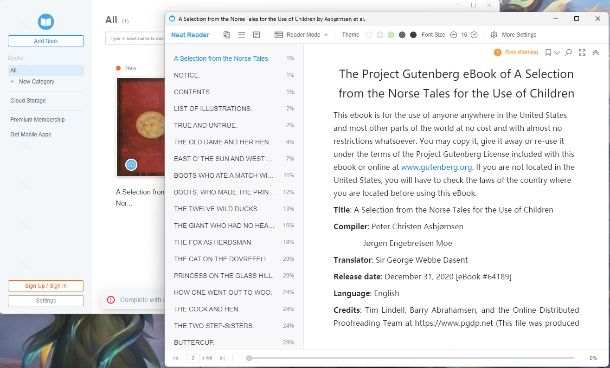Add a bookmark with the bookmark icon
The image size is (610, 368).
[x=548, y=52]
